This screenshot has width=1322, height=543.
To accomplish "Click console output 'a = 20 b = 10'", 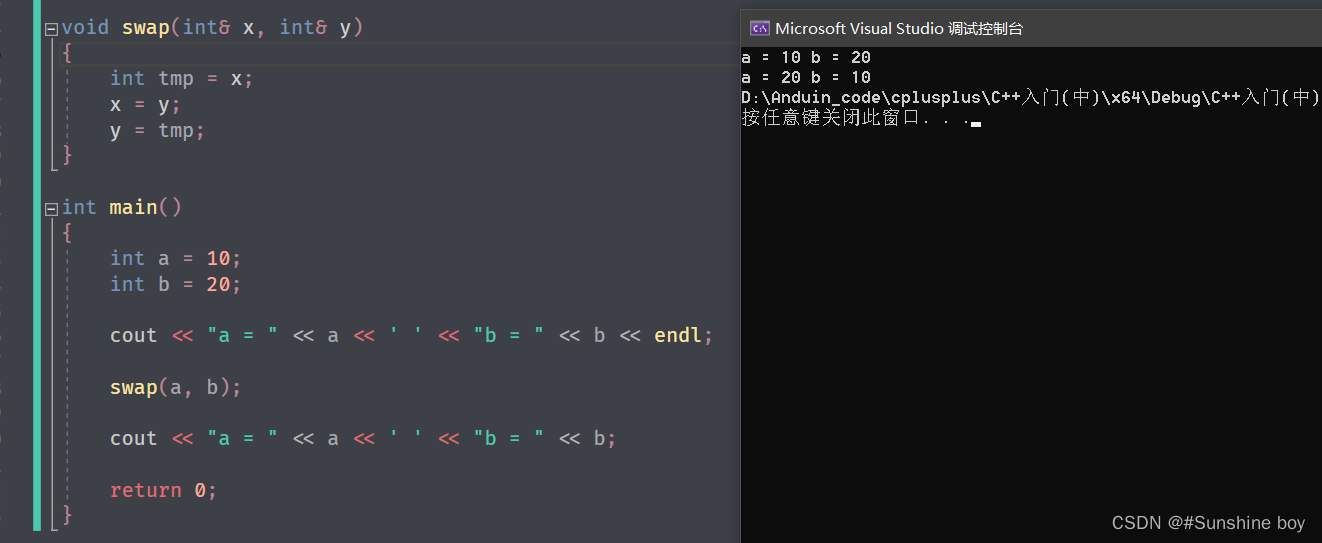I will click(x=806, y=77).
